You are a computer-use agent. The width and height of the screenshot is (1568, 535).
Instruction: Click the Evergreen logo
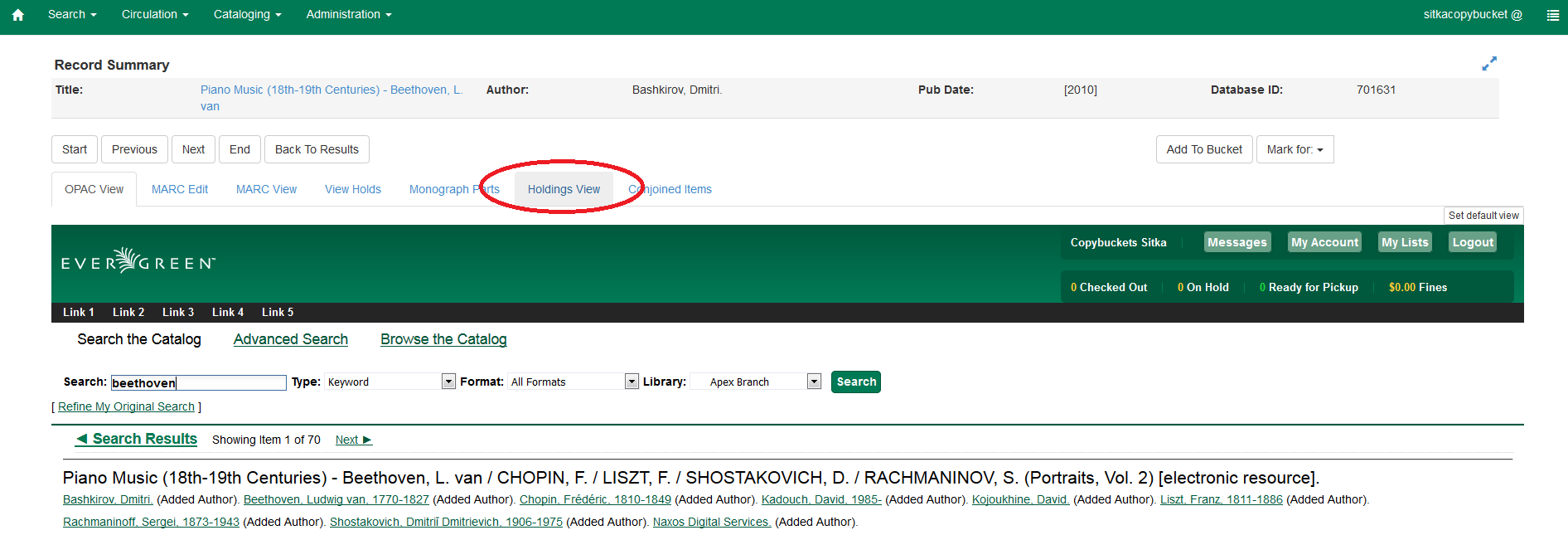point(138,262)
